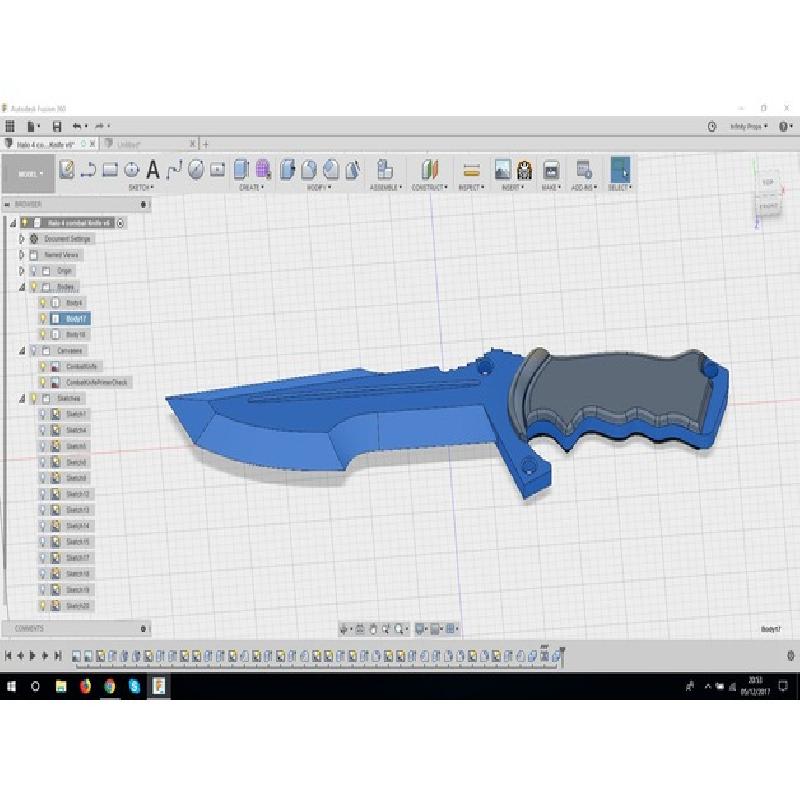
Task: Play the timeline history
Action: coord(33,656)
